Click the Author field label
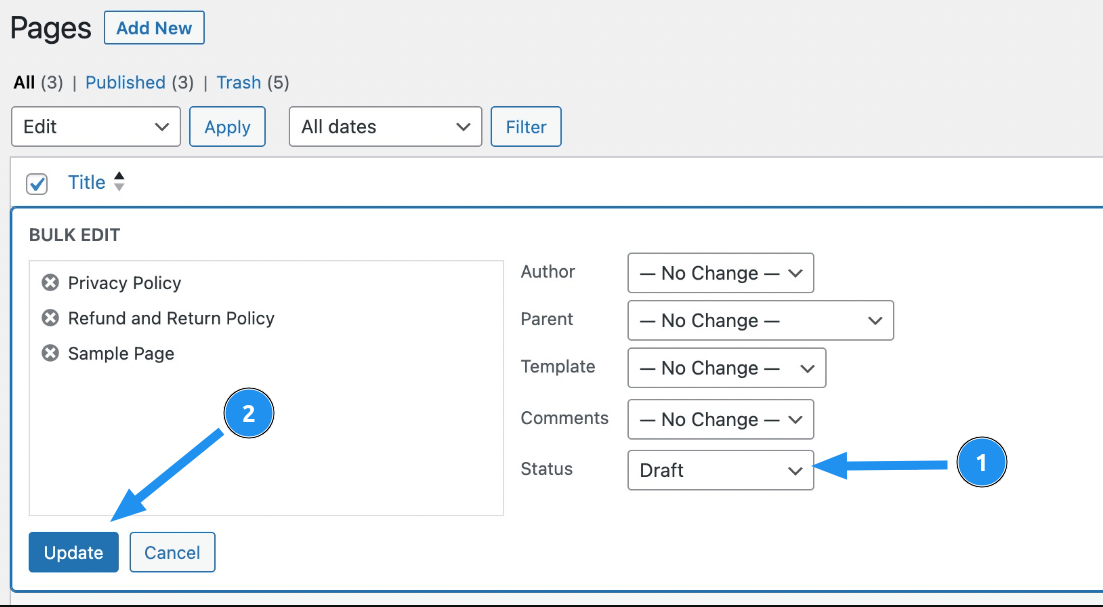The width and height of the screenshot is (1103, 607). (548, 271)
